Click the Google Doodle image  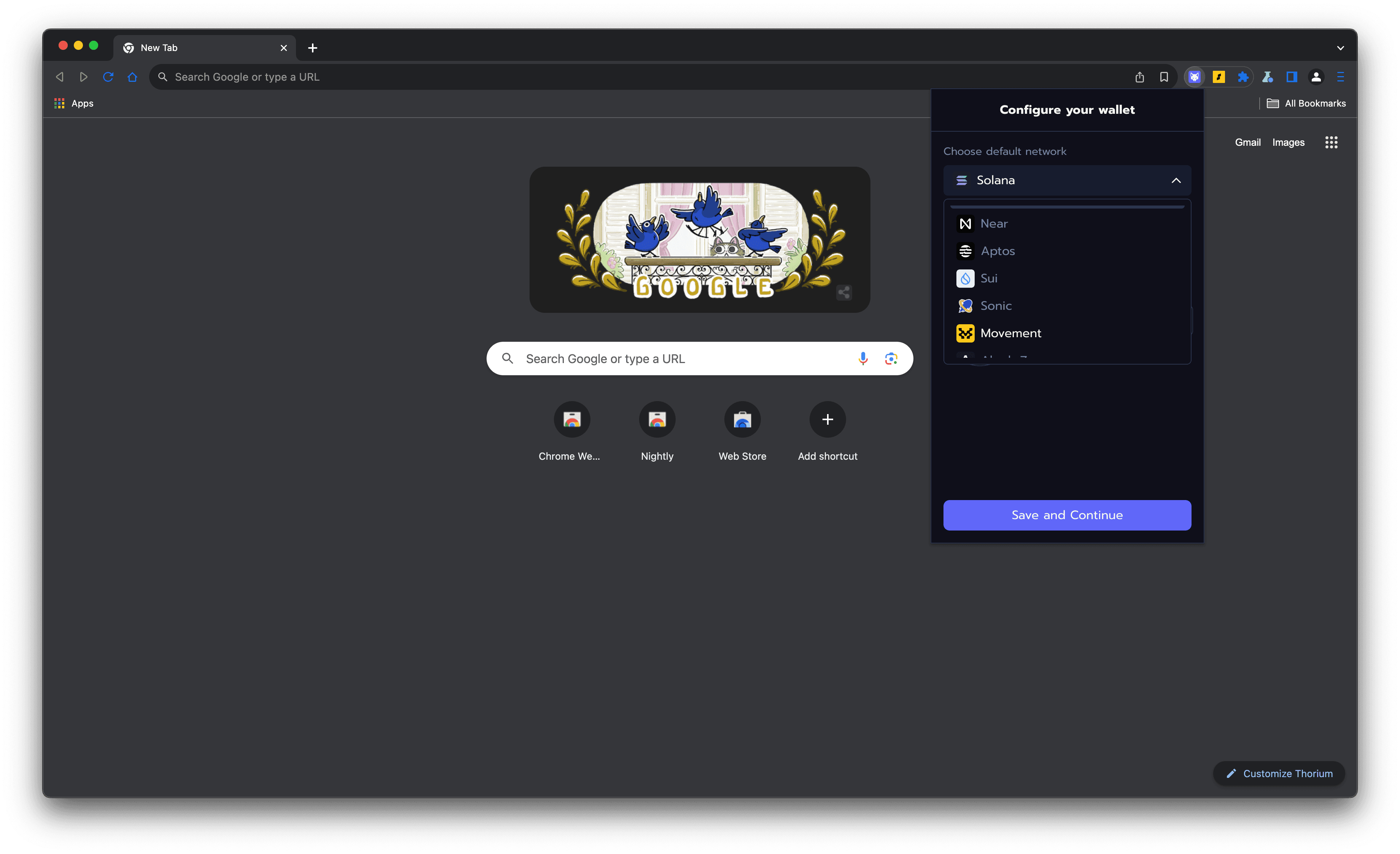[700, 239]
